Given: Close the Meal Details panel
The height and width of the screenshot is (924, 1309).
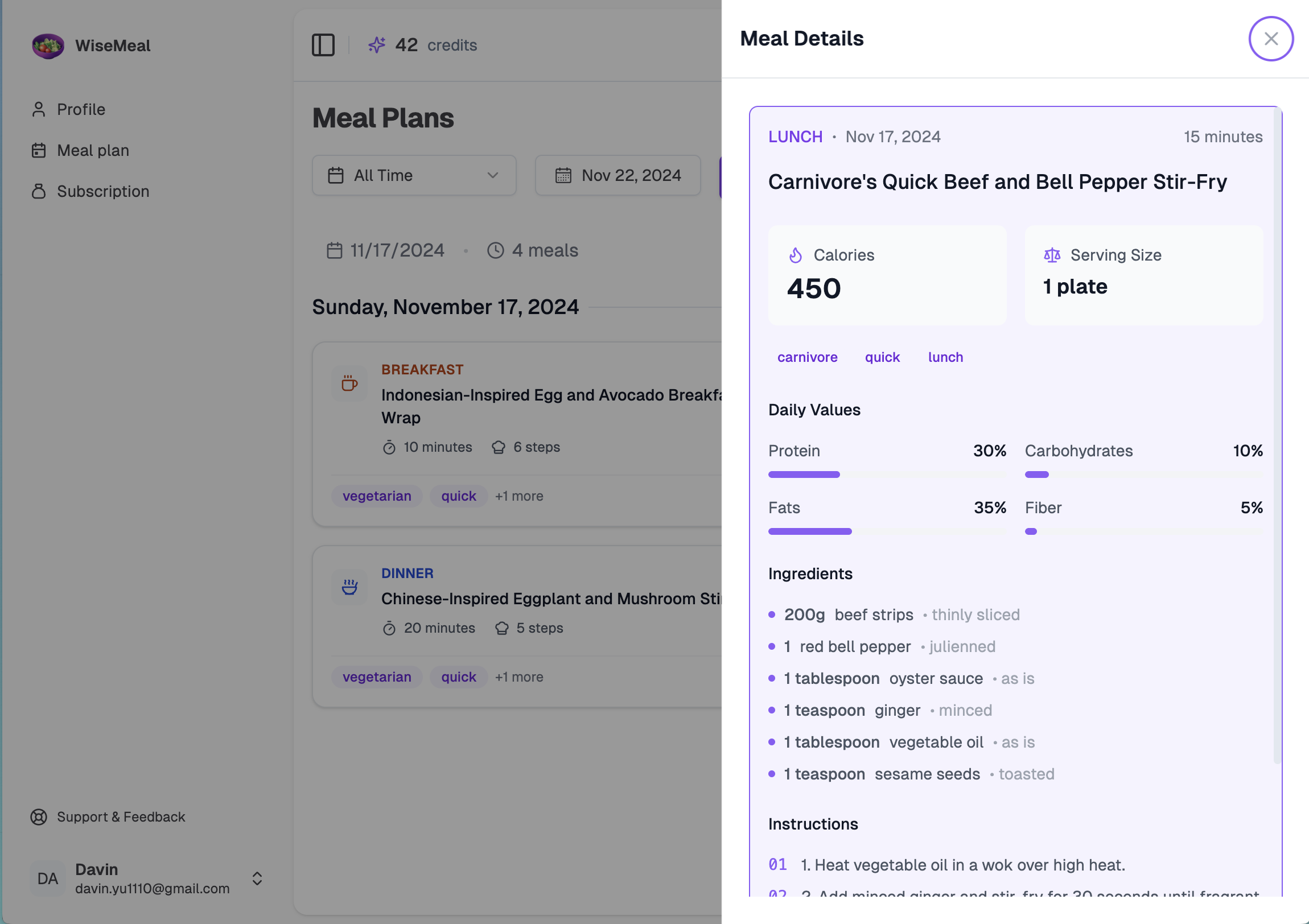Looking at the screenshot, I should click(x=1270, y=39).
